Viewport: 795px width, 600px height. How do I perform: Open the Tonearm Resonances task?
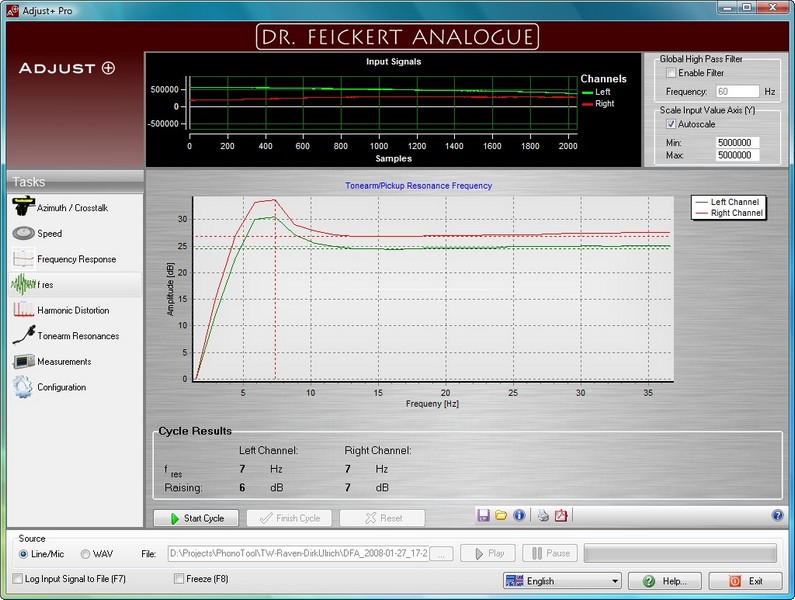(77, 336)
